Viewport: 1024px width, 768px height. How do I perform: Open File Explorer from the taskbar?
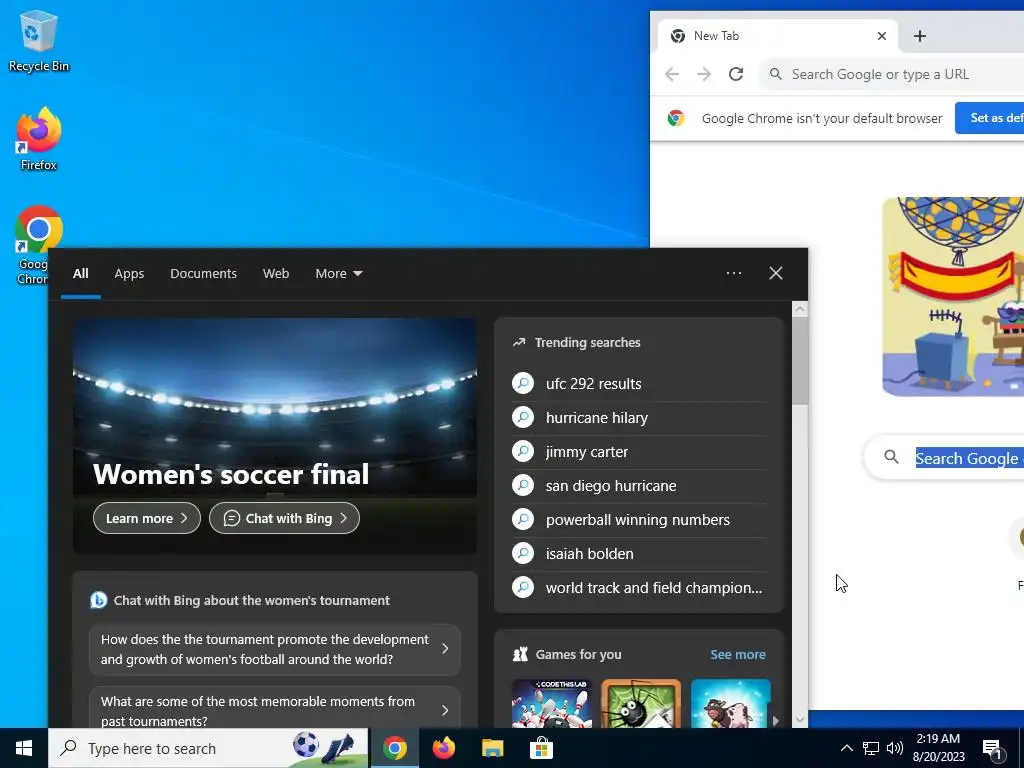492,748
